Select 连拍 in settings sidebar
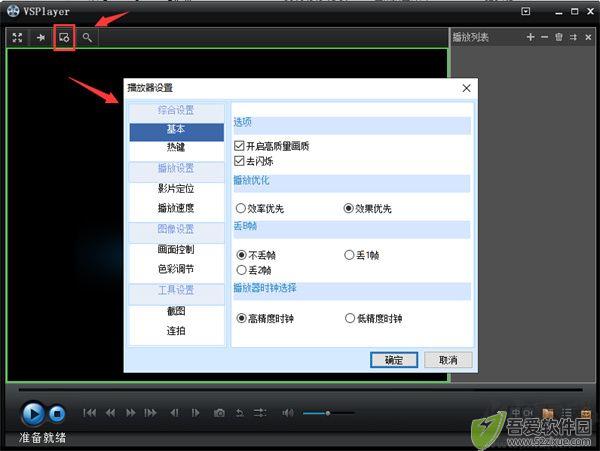This screenshot has height=451, width=600. (176, 331)
